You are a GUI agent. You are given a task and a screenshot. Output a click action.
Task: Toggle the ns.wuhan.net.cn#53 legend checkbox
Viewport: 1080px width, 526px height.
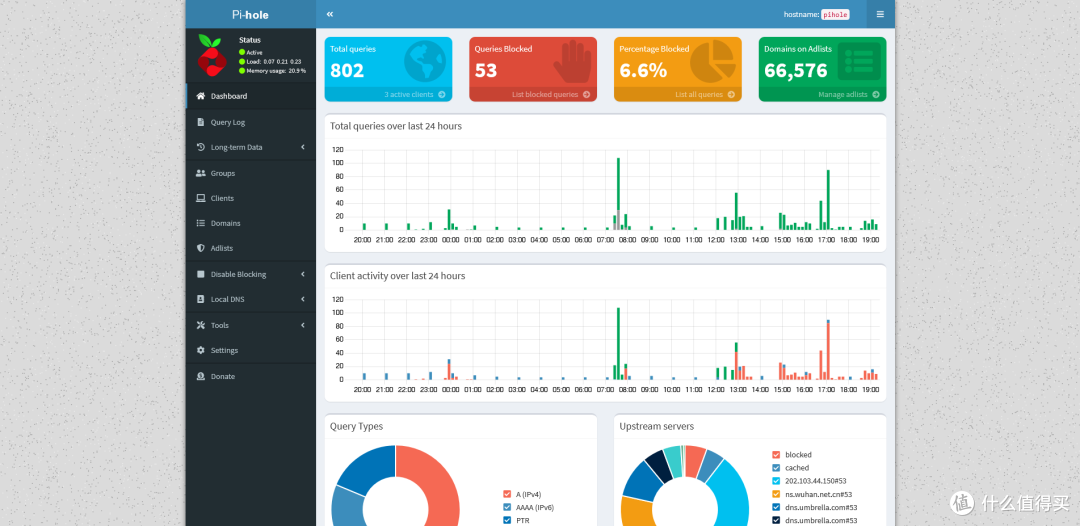pos(776,494)
